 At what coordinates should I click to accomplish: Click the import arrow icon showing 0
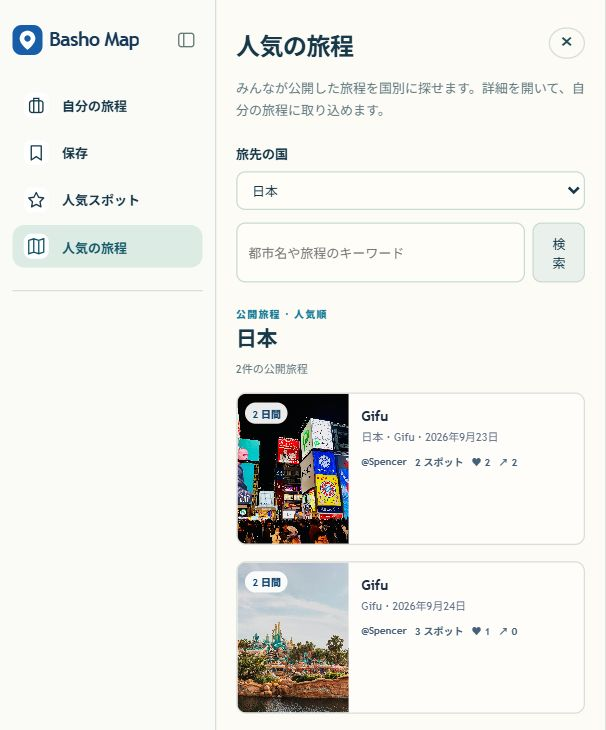[x=503, y=631]
